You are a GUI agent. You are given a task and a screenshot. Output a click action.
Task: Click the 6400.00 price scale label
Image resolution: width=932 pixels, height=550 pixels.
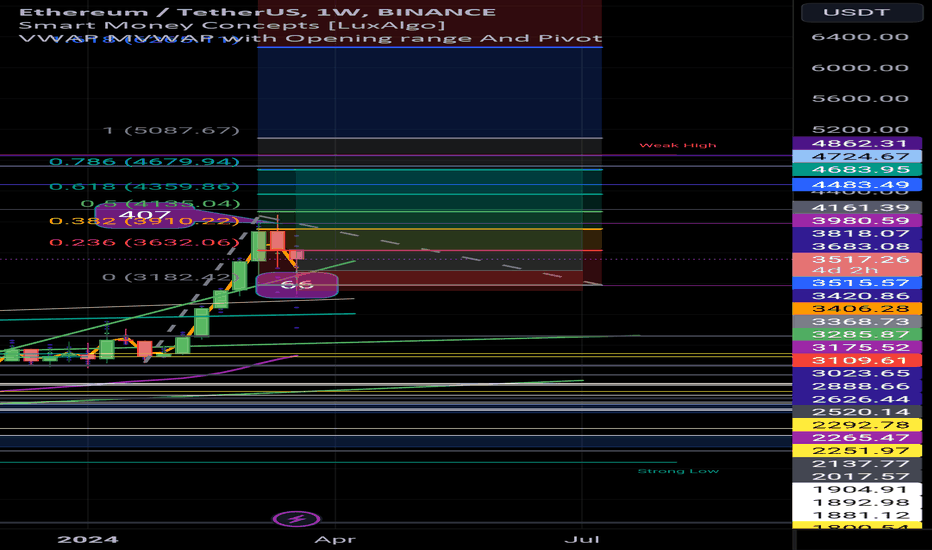coord(860,37)
